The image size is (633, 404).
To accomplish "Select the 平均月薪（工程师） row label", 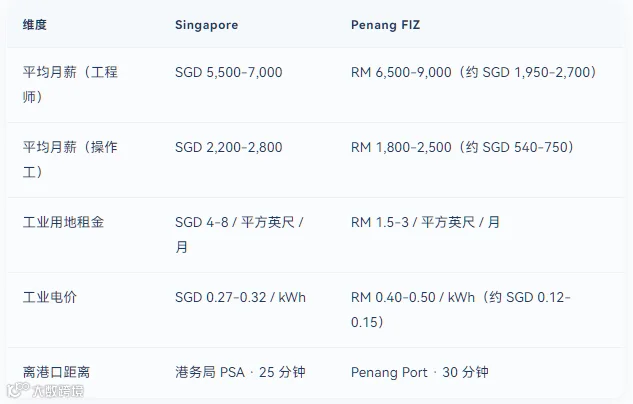I will click(x=70, y=84).
